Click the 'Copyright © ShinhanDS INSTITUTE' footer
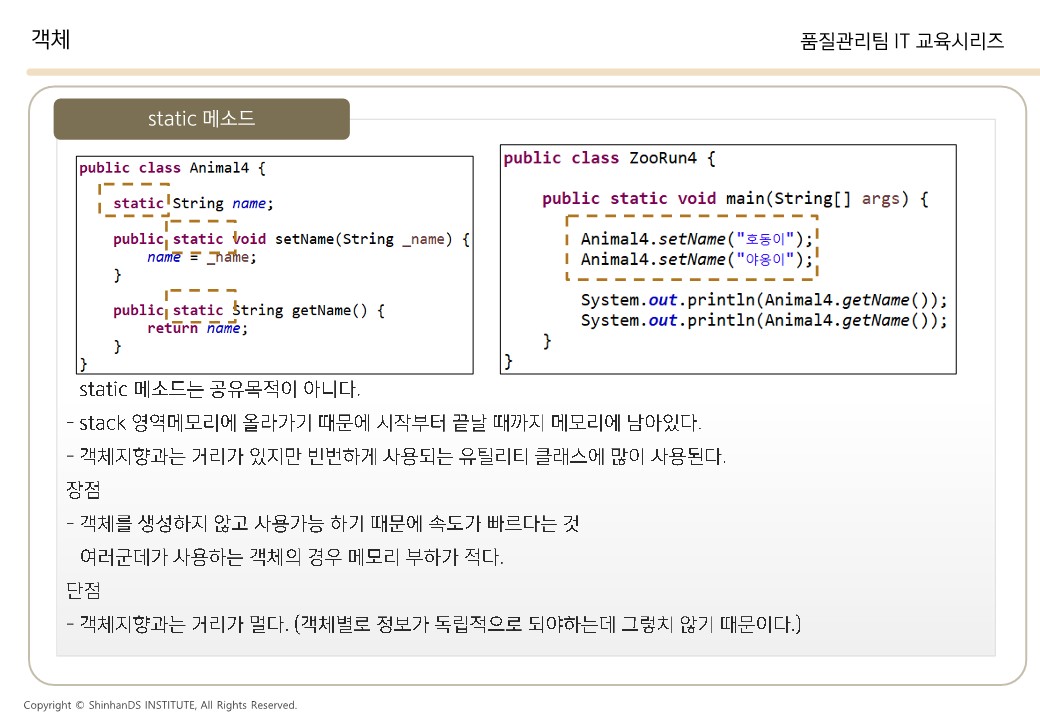Image resolution: width=1040 pixels, height=720 pixels. point(160,705)
